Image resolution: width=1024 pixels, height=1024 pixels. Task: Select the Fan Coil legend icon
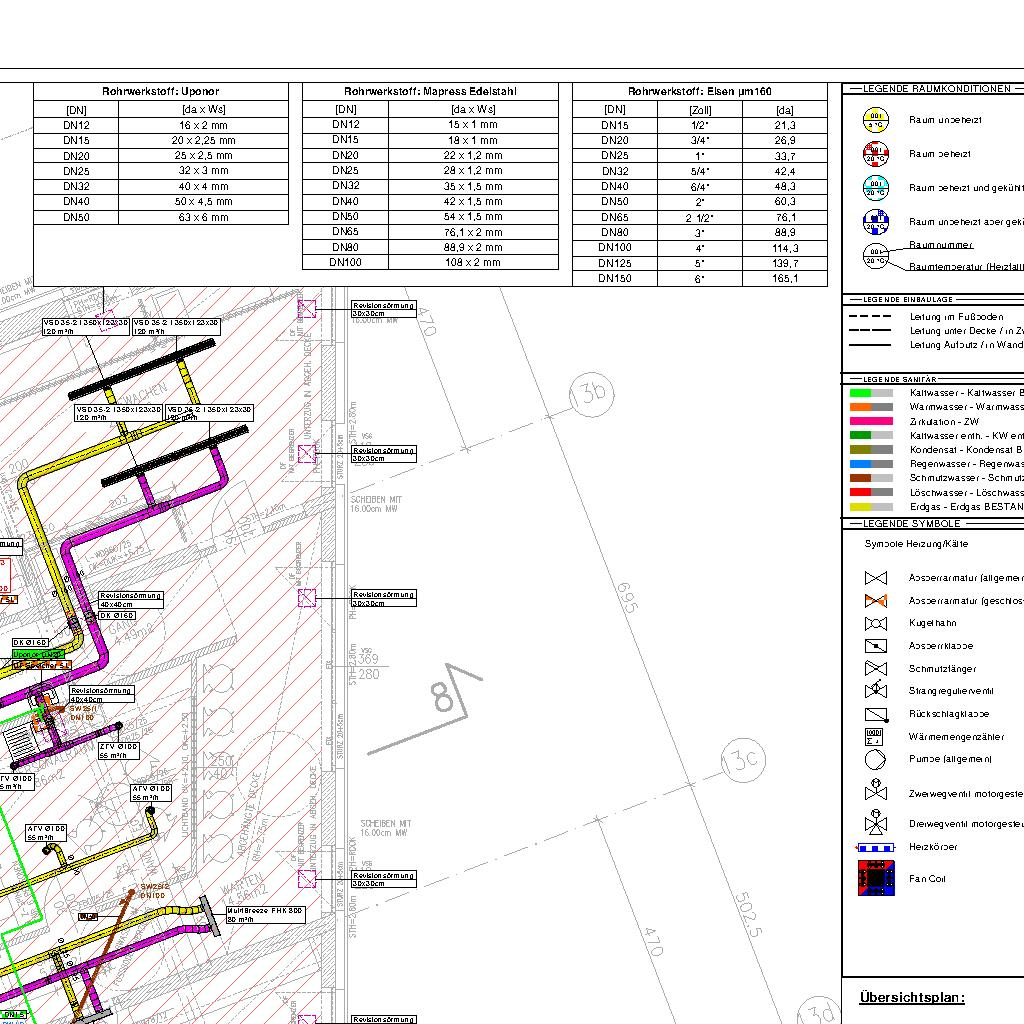pos(876,878)
